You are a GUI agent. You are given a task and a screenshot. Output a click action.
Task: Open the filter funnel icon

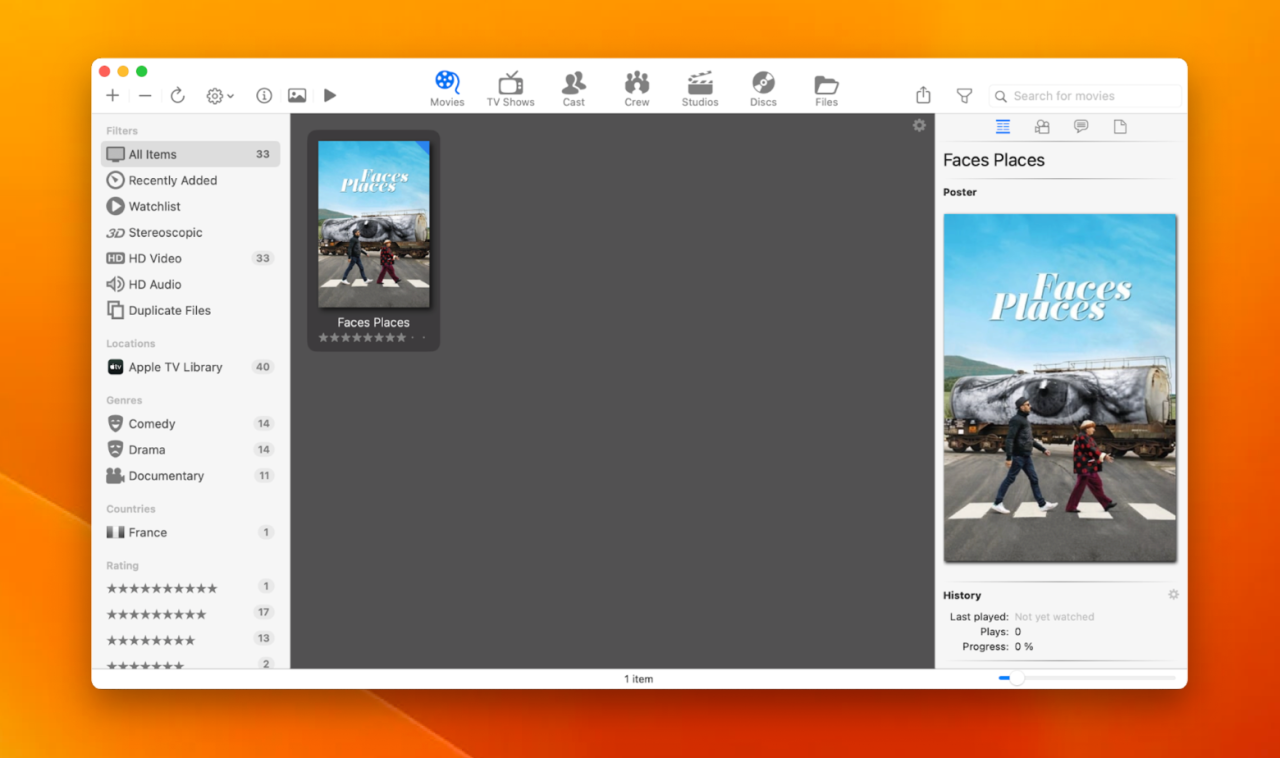(x=964, y=96)
